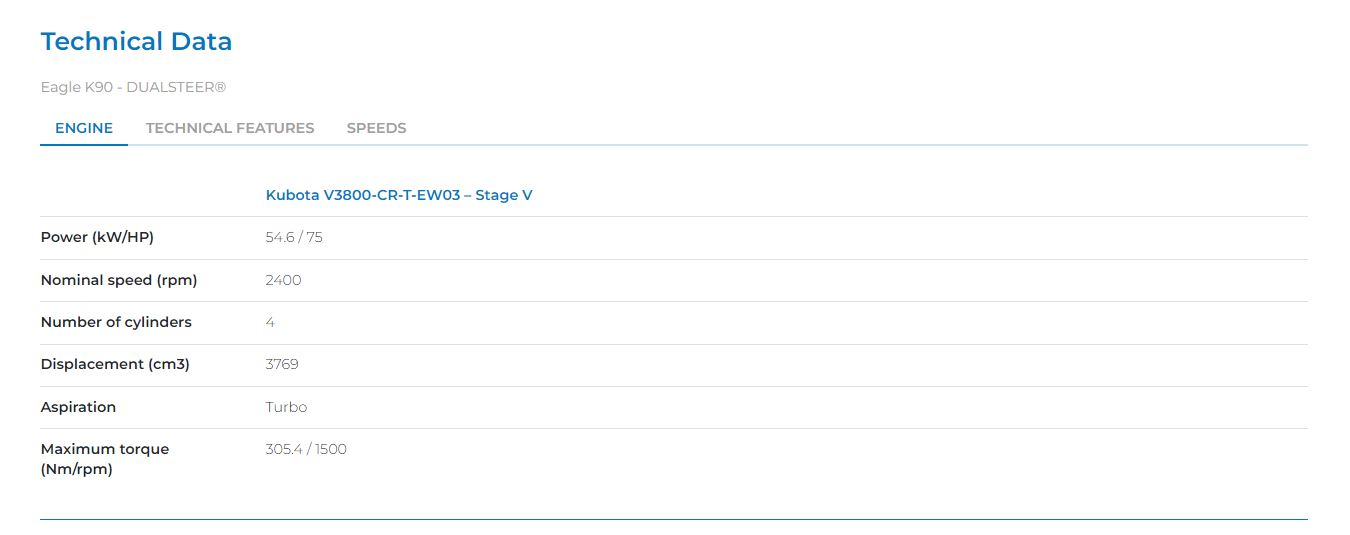The image size is (1350, 535).
Task: Click the Turbo aspiration value
Action: coord(286,407)
